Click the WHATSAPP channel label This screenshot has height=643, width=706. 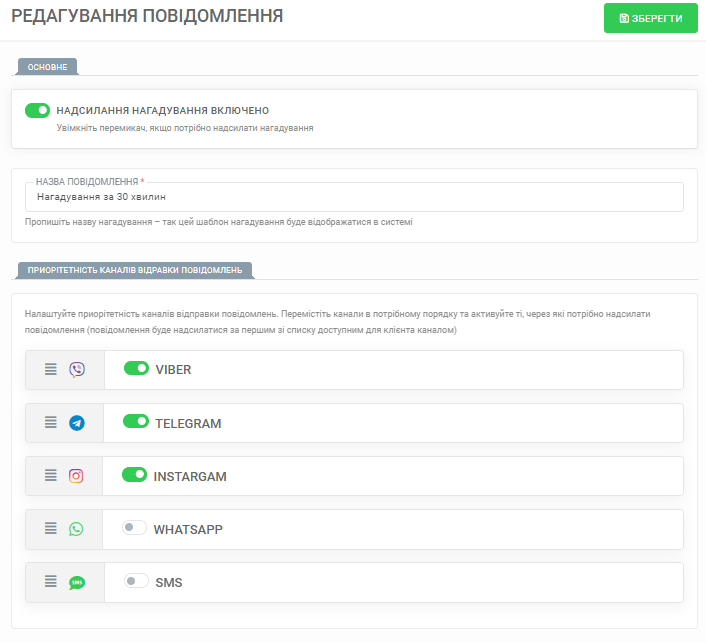coord(188,530)
